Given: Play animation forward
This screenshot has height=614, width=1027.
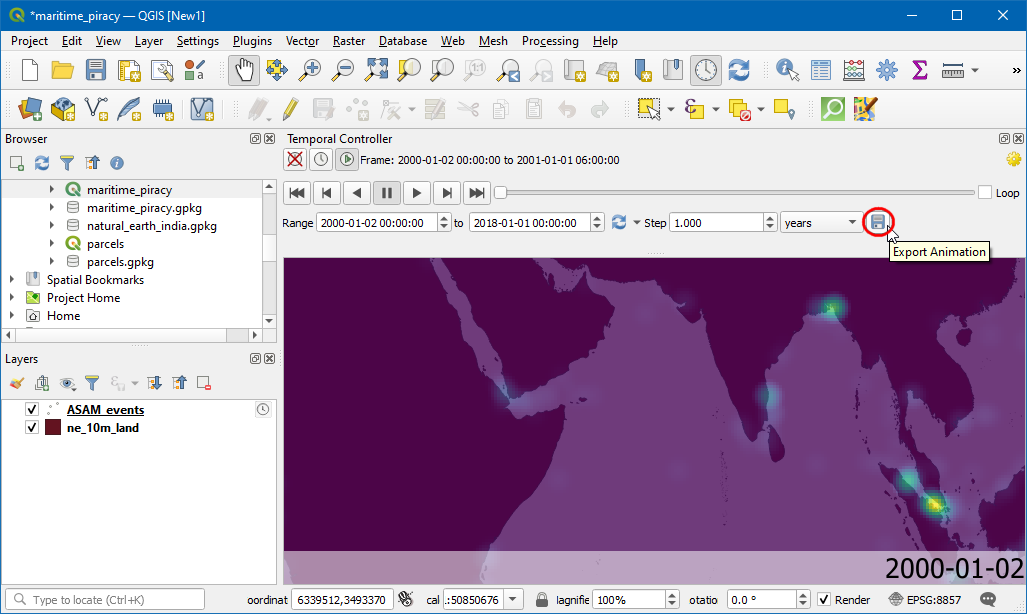Looking at the screenshot, I should [417, 193].
